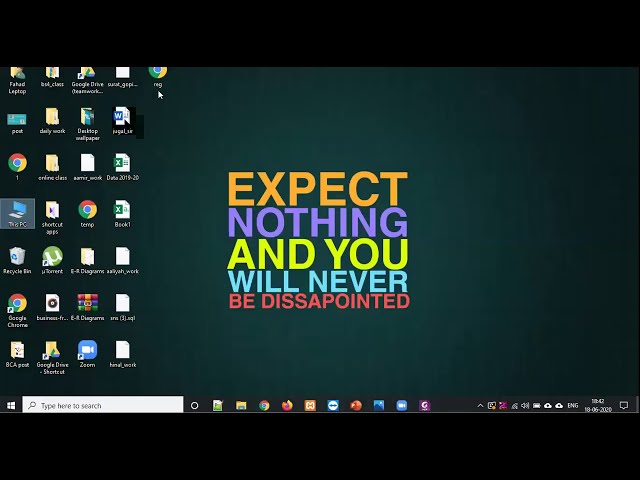640x480 pixels.
Task: Select the E-R Diagrams WinRAR archive
Action: coord(87,307)
